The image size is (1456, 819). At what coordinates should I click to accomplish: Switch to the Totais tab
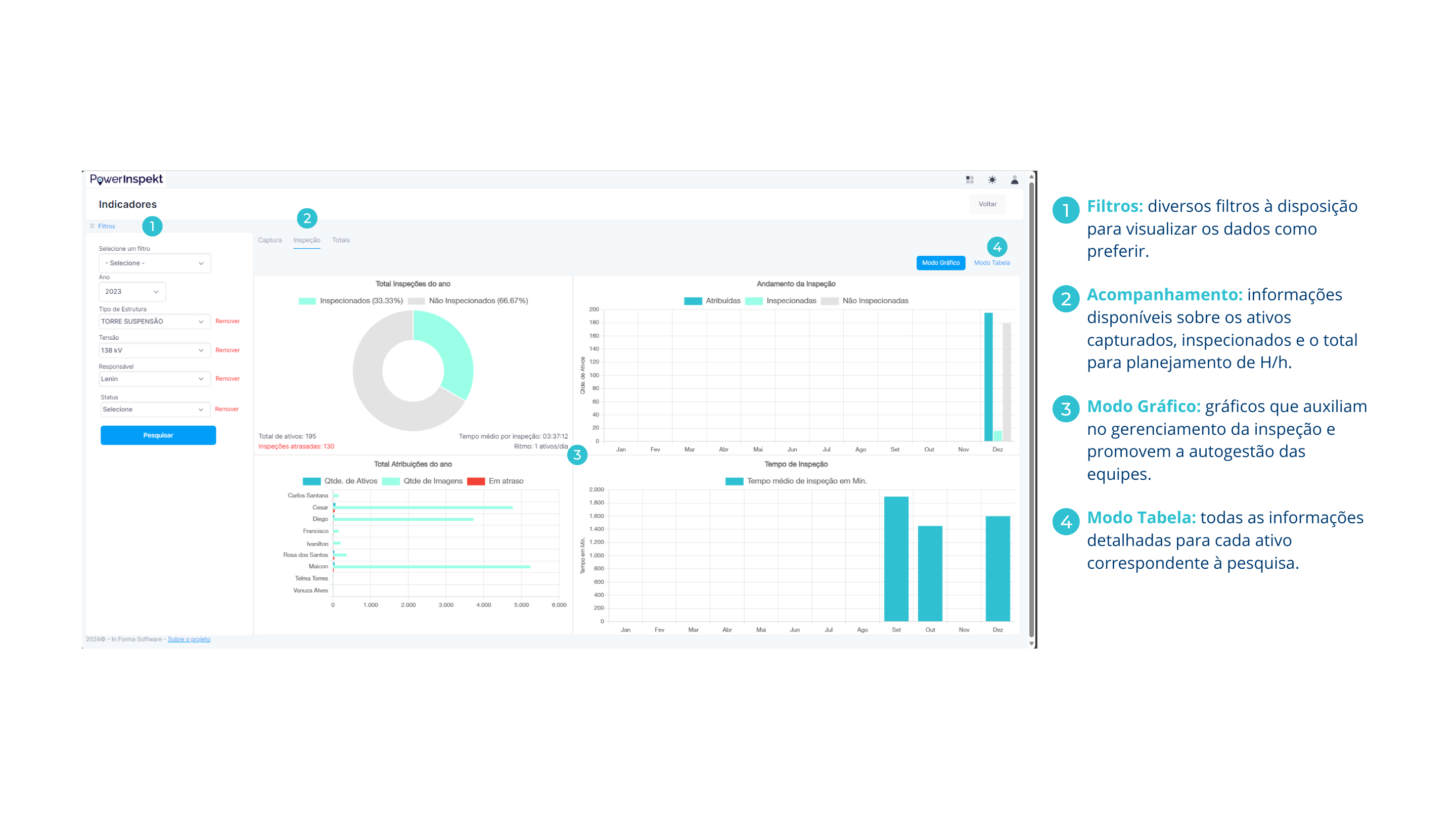click(341, 240)
